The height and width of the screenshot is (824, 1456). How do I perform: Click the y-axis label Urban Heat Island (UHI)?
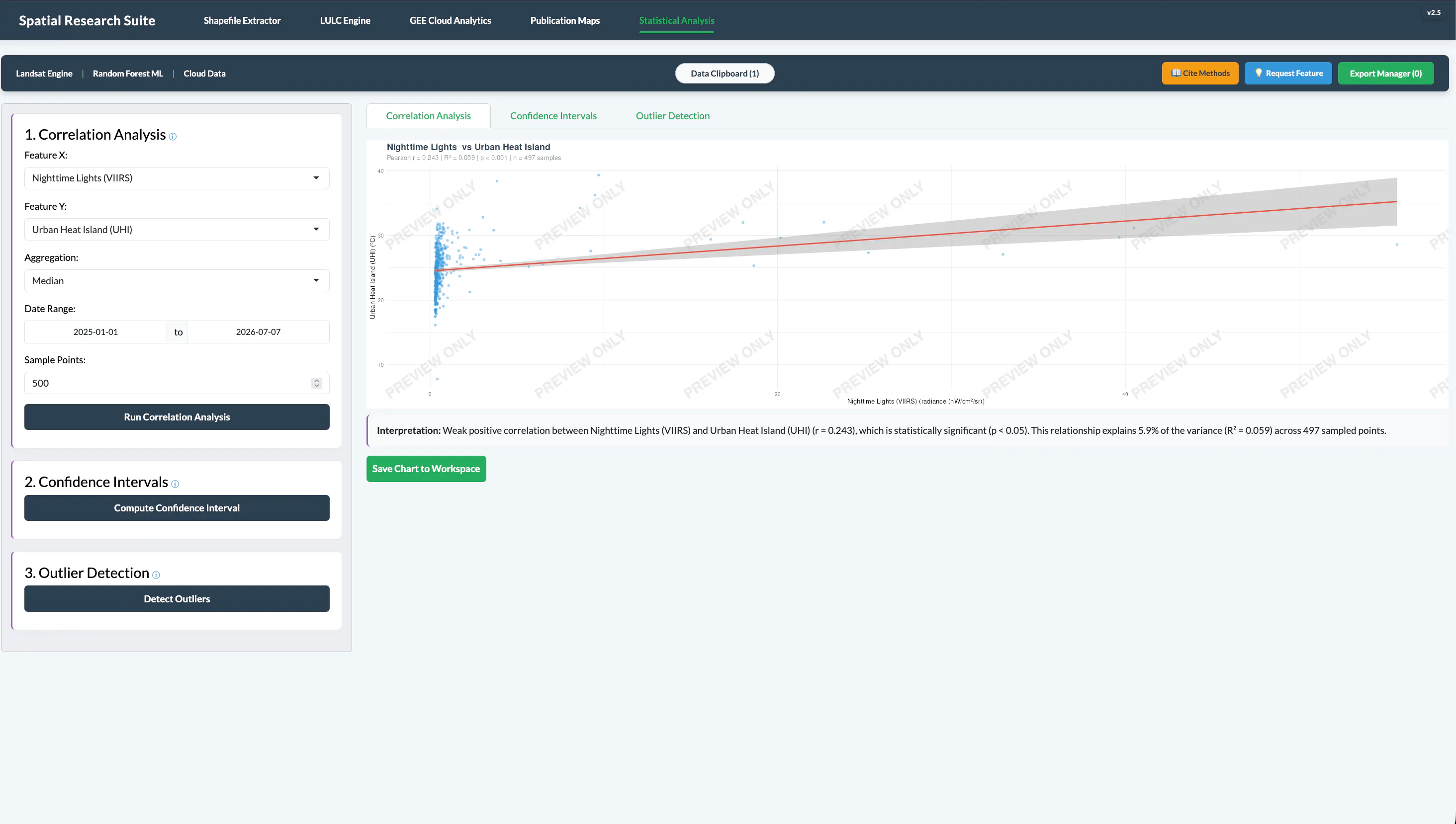[x=372, y=277]
